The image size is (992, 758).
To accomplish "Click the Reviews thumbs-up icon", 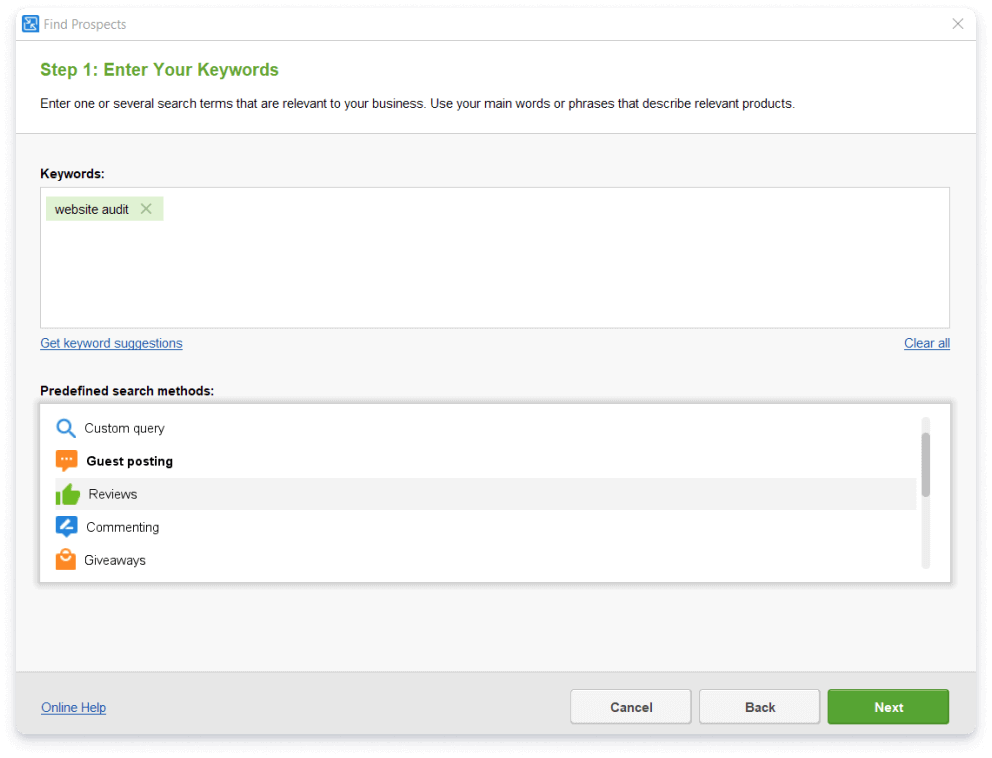I will [67, 494].
